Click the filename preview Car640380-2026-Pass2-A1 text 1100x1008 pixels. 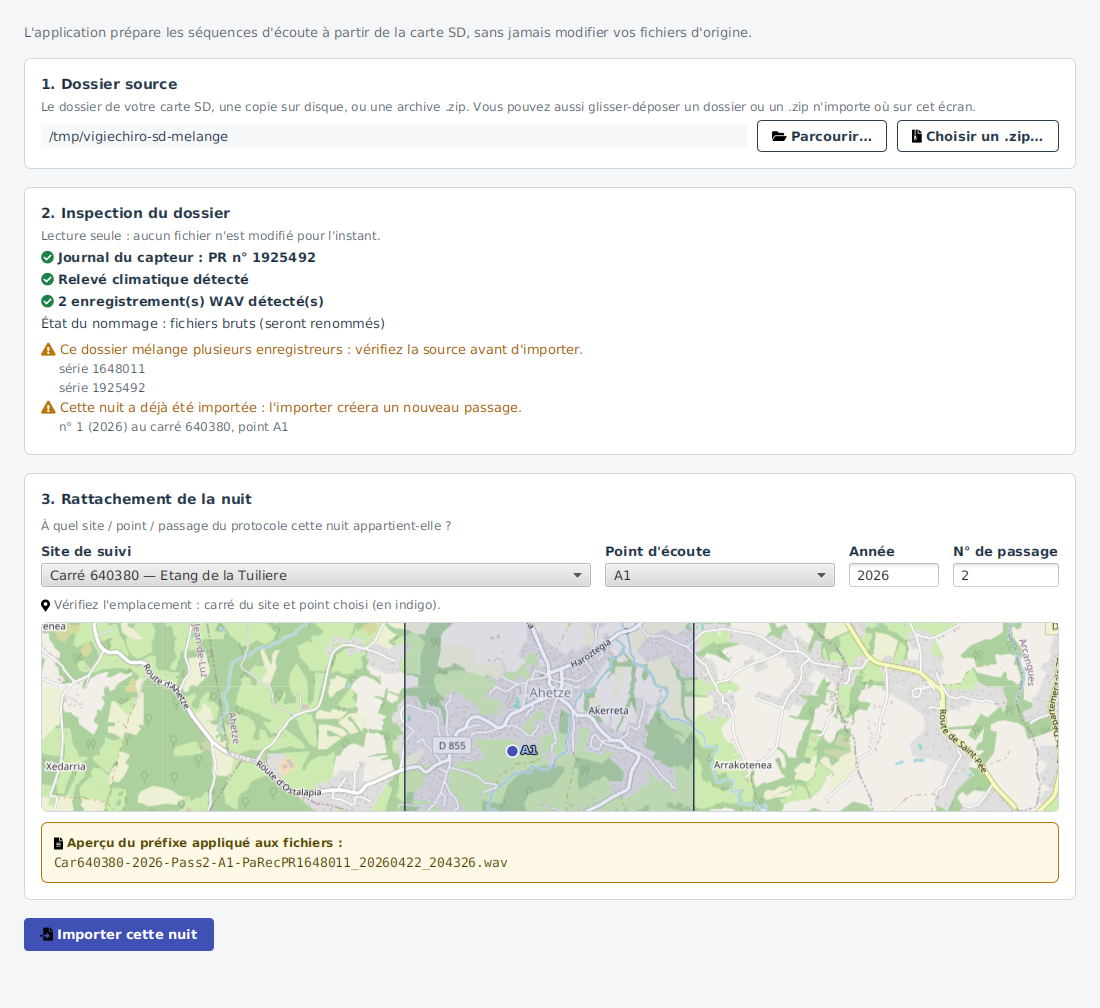click(281, 863)
